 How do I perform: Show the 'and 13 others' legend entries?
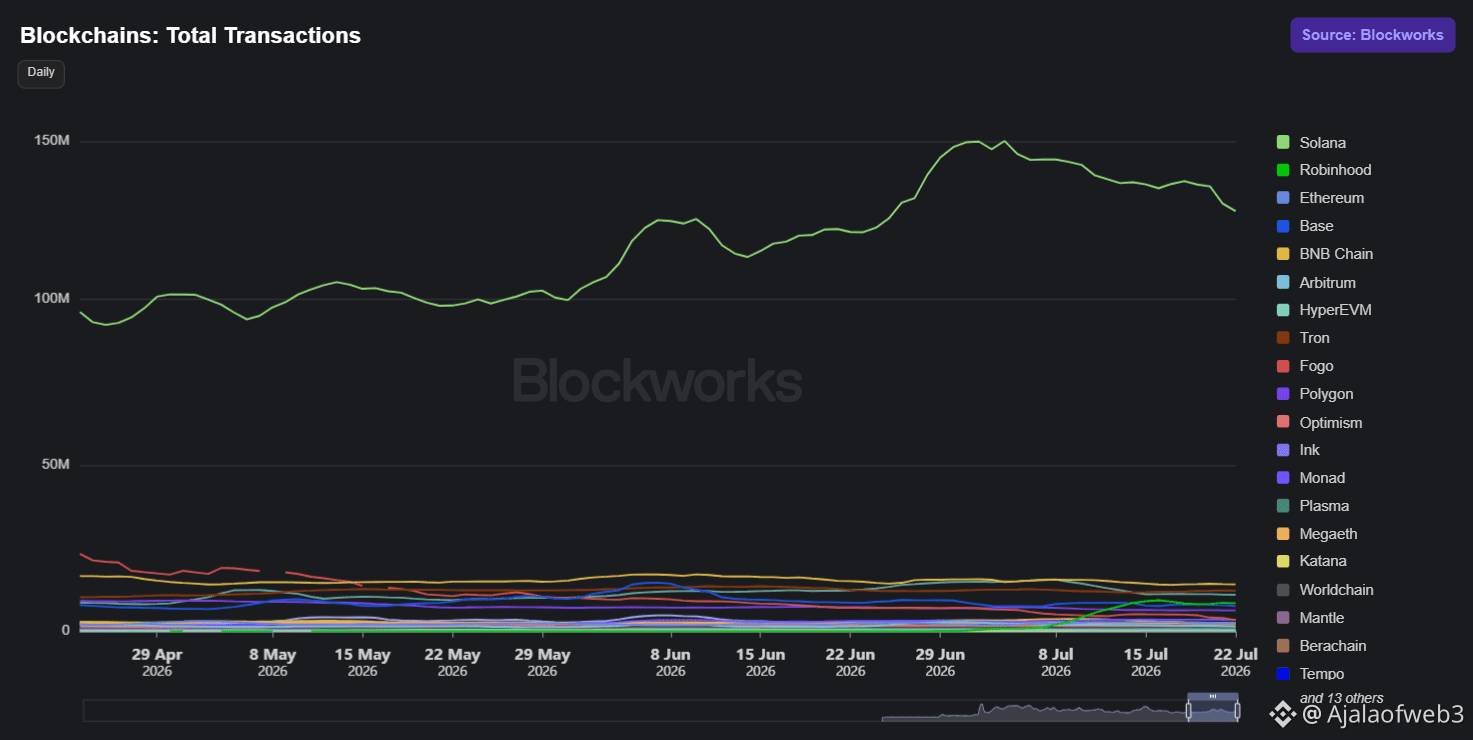tap(1341, 698)
